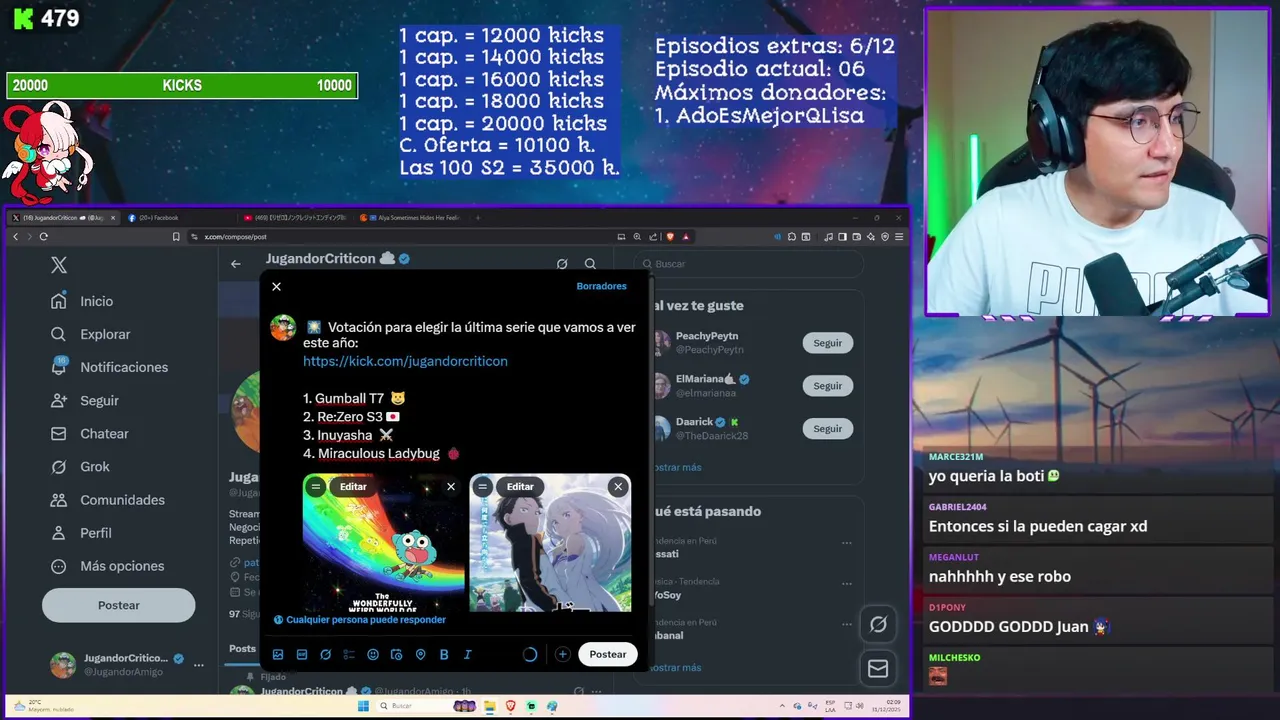This screenshot has width=1280, height=720.
Task: Click the X logo in the sidebar
Action: pyautogui.click(x=59, y=265)
